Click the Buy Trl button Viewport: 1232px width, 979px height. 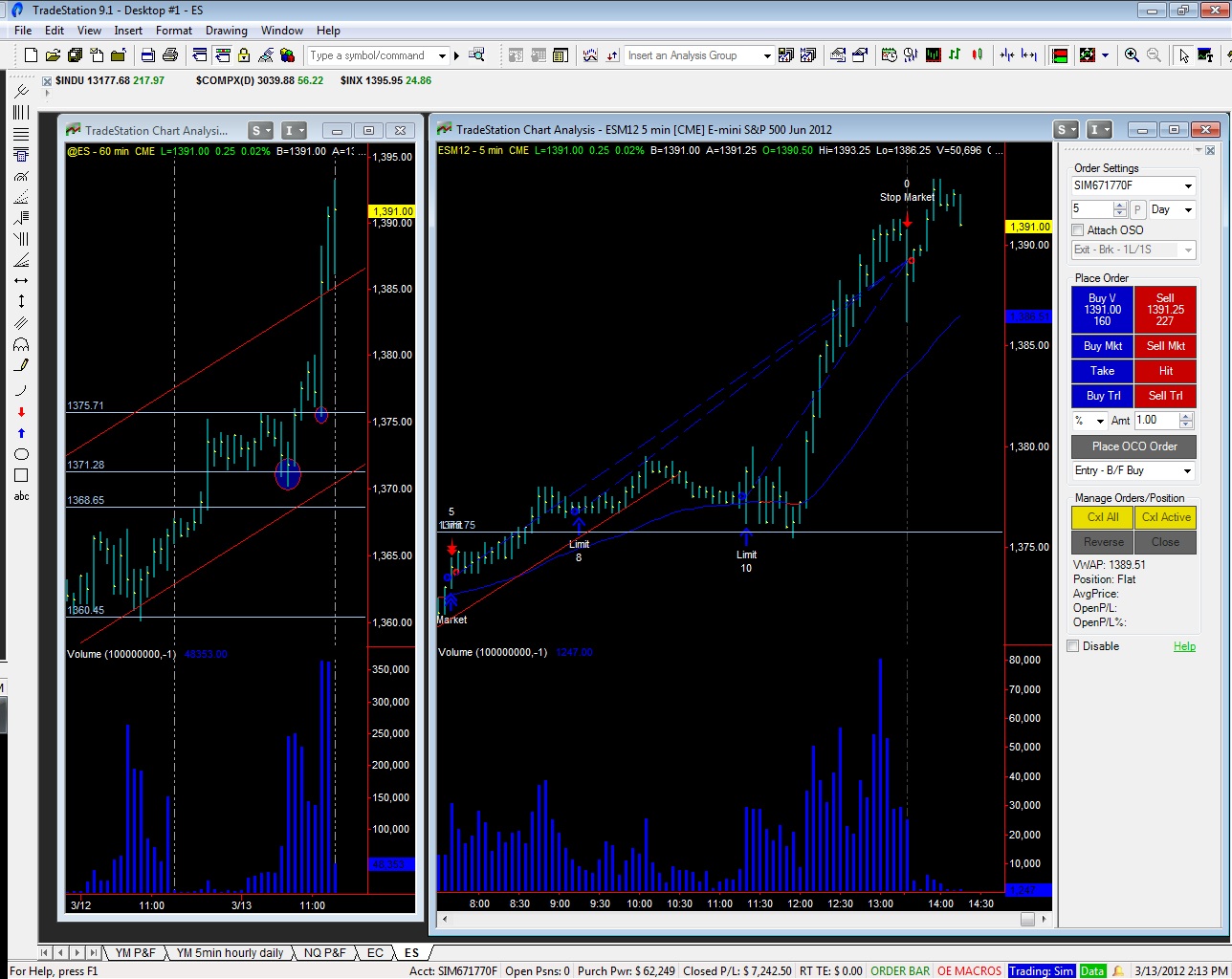click(x=1103, y=396)
